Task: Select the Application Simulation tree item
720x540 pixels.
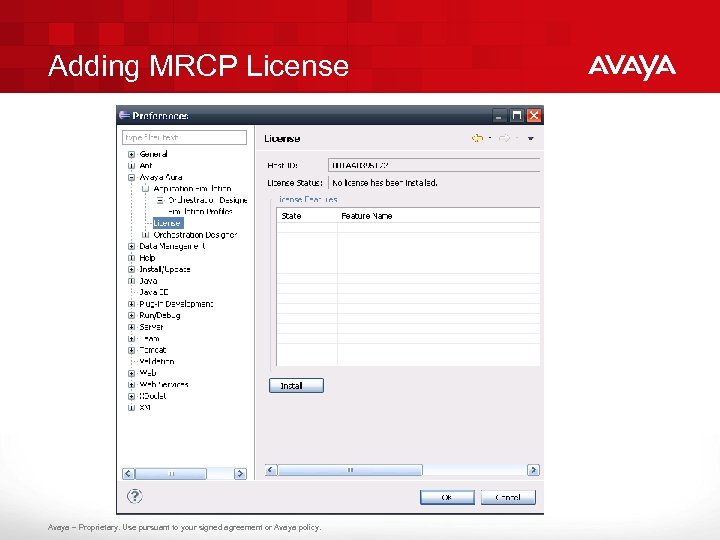Action: pos(192,189)
